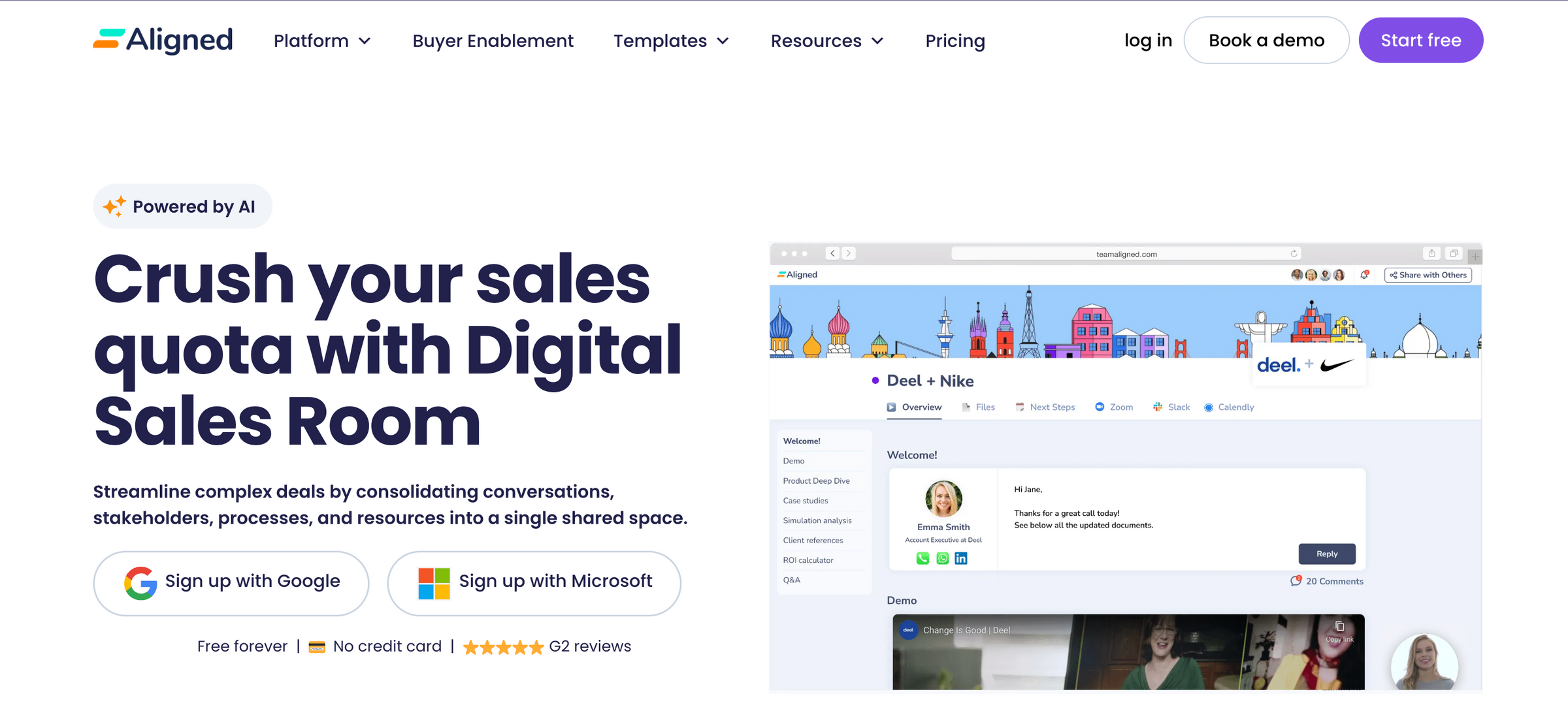This screenshot has height=711, width=1568.
Task: Select the Files tab
Action: point(979,407)
